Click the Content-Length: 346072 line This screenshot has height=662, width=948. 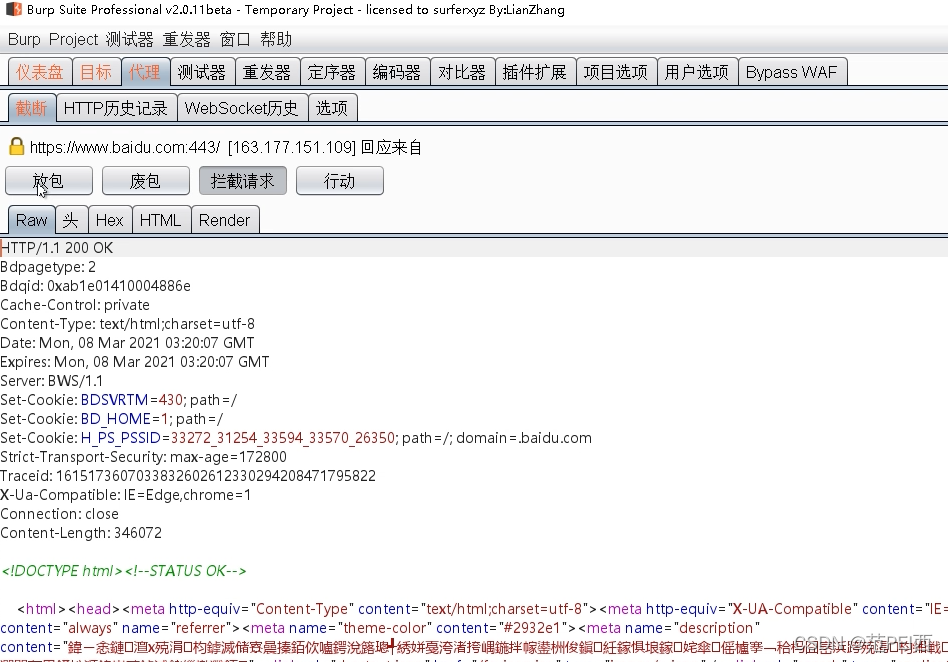point(81,533)
